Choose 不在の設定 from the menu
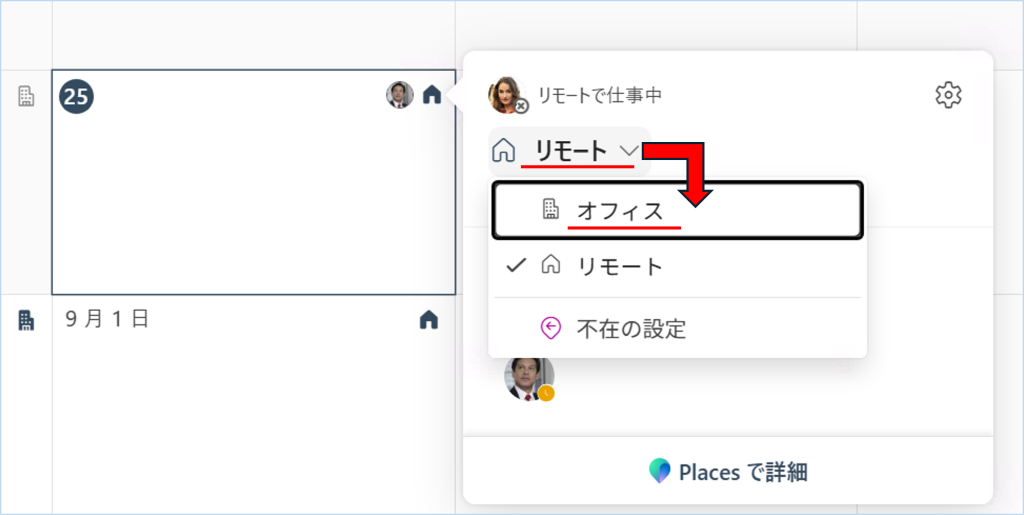The image size is (1024, 515). click(677, 328)
